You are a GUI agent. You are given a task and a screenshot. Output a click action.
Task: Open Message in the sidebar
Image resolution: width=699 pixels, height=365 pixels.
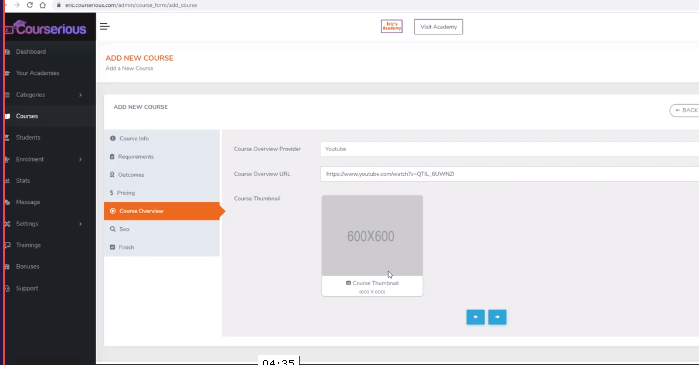pyautogui.click(x=28, y=202)
